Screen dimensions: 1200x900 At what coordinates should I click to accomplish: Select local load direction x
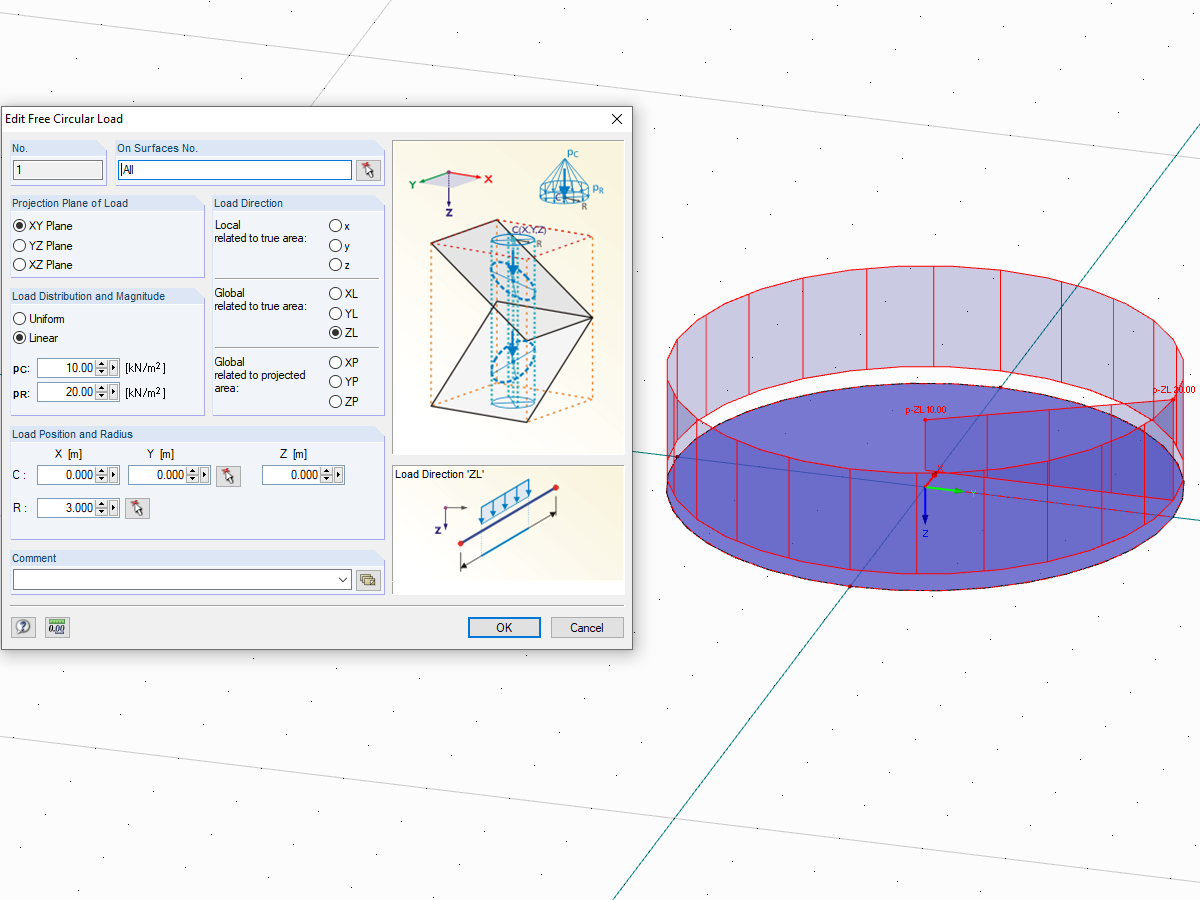[x=340, y=226]
